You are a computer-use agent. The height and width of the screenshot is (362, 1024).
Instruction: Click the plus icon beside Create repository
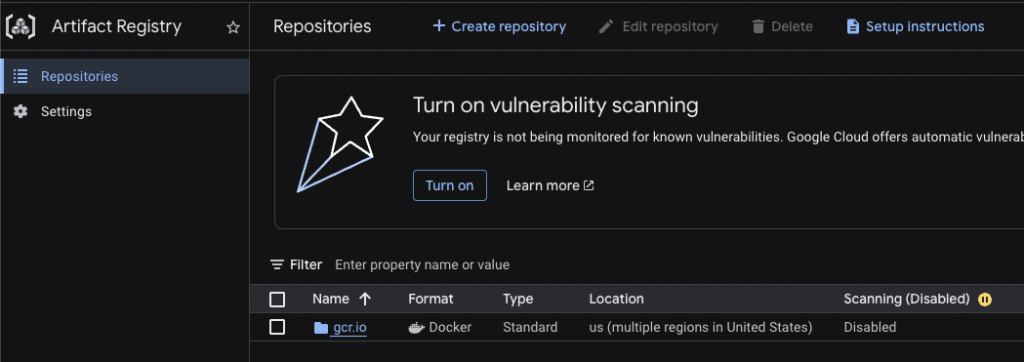[439, 26]
